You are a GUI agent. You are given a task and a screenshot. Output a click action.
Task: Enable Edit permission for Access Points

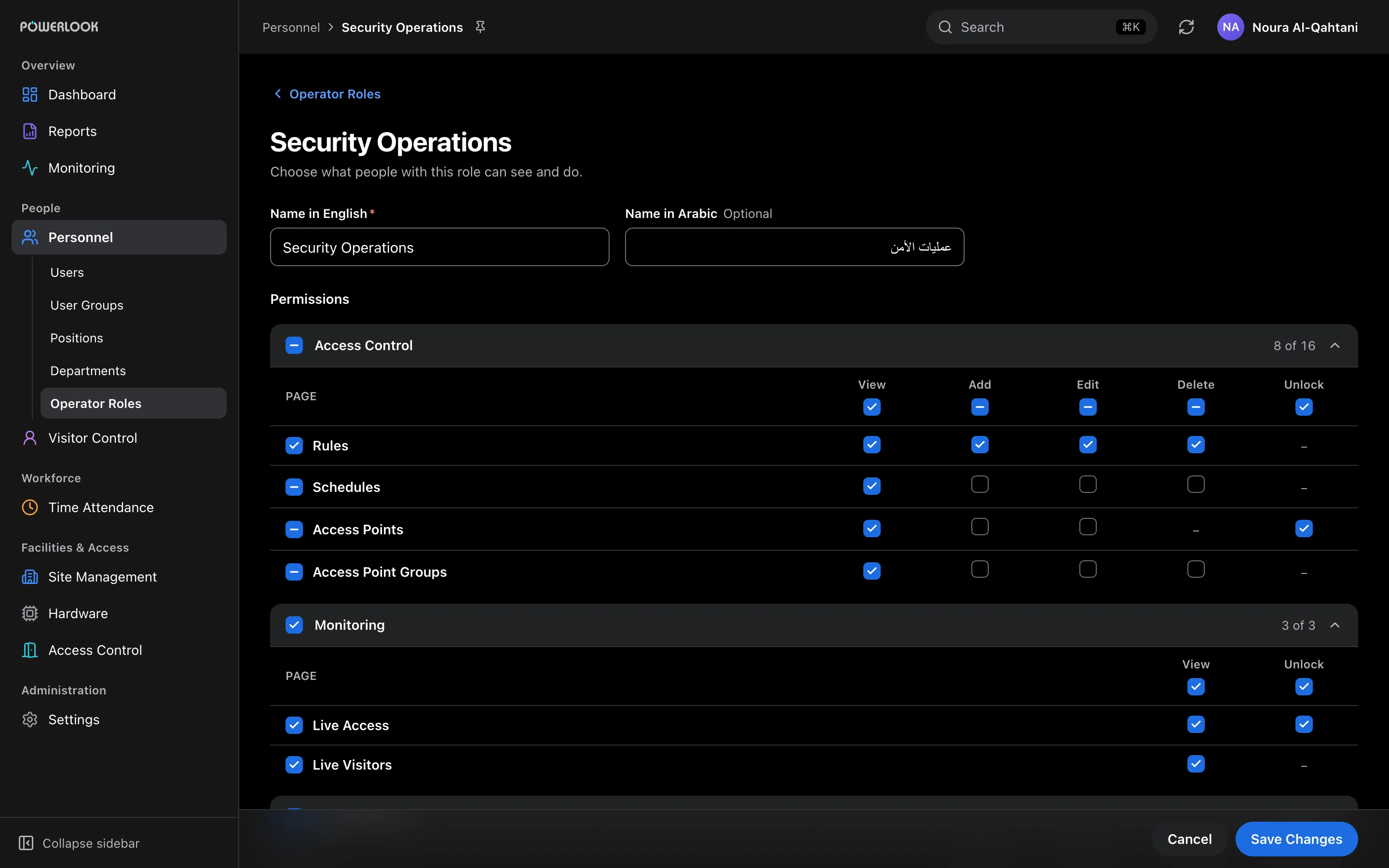pos(1088,527)
